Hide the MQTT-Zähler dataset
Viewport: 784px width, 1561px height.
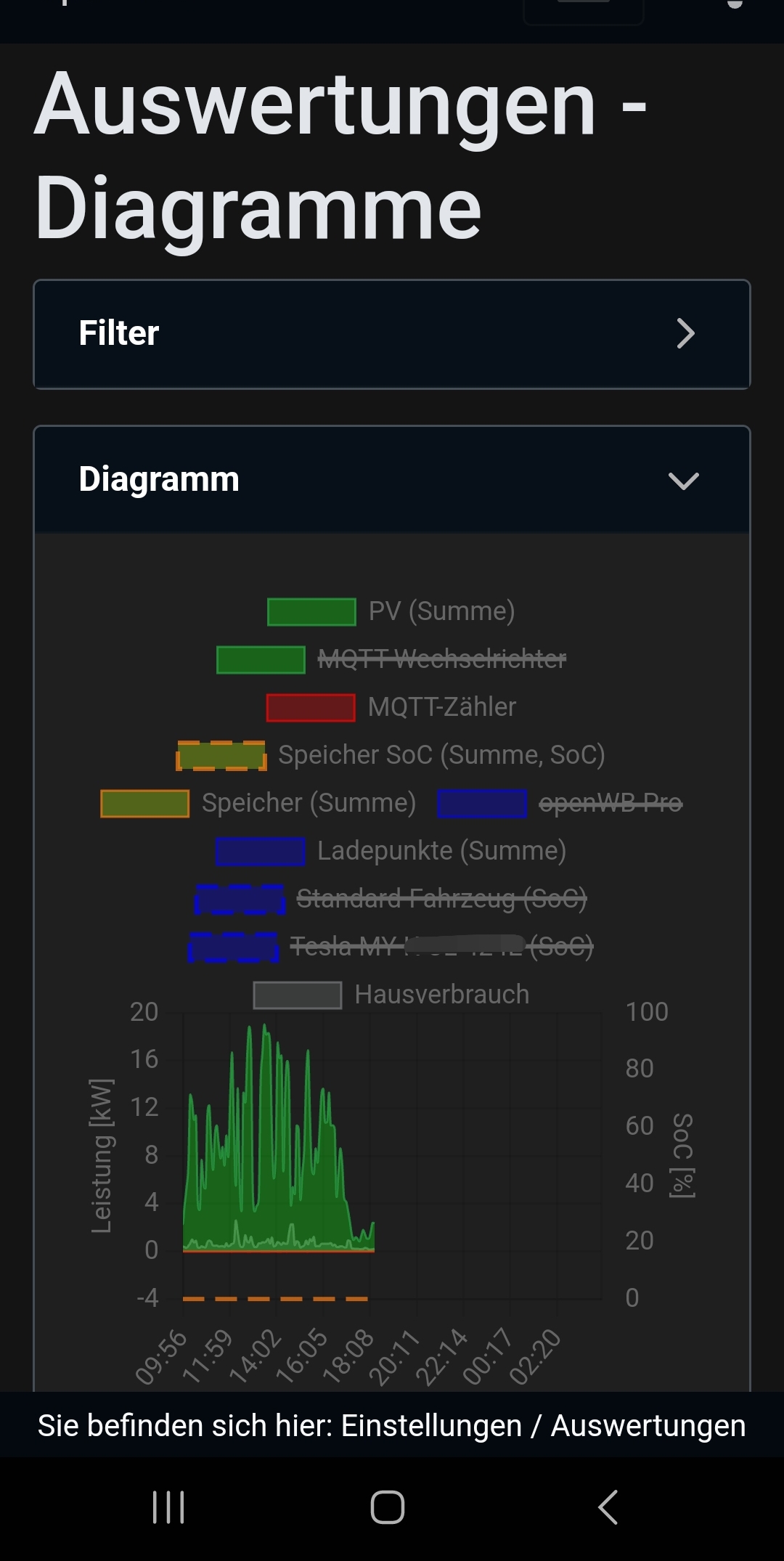point(441,707)
